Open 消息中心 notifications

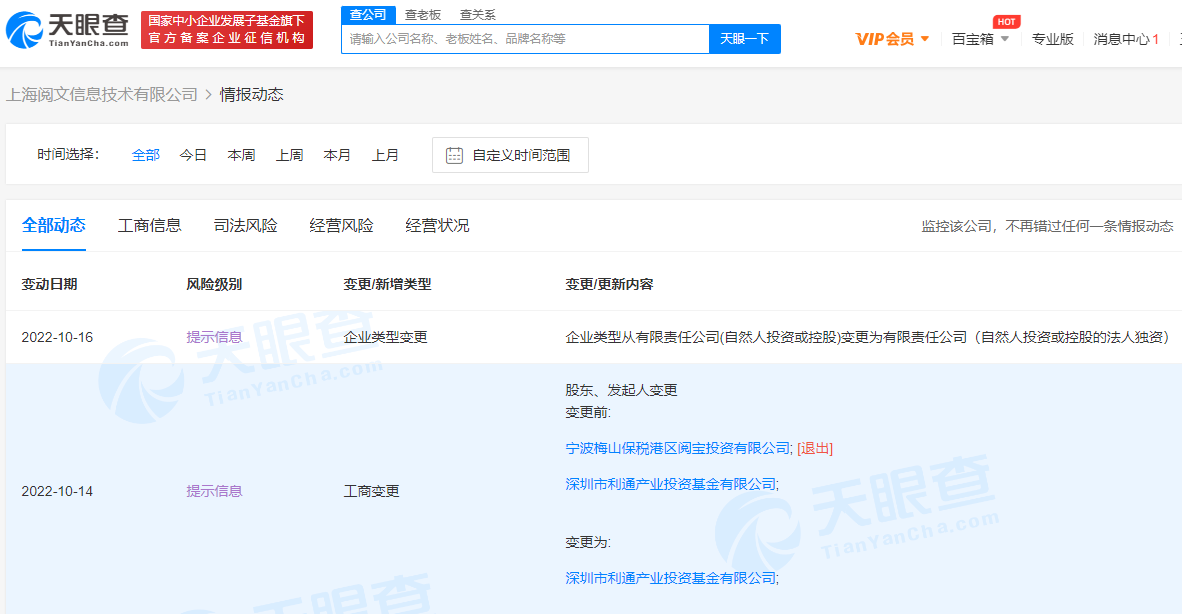1125,39
